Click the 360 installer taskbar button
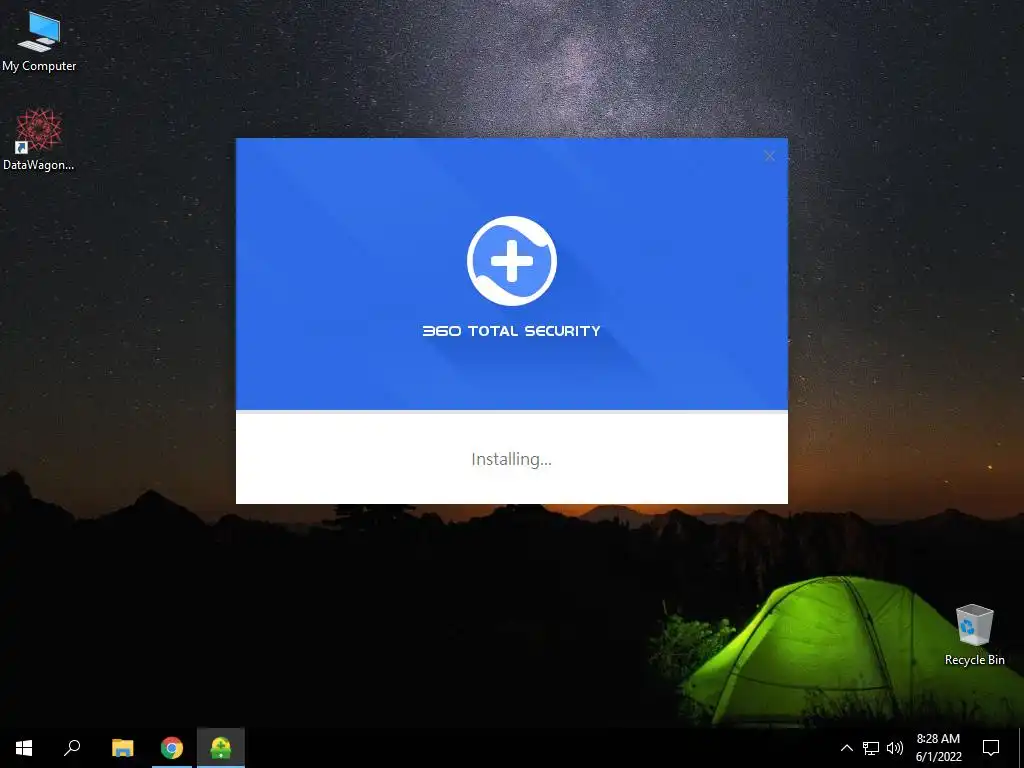Viewport: 1024px width, 768px height. click(x=221, y=748)
